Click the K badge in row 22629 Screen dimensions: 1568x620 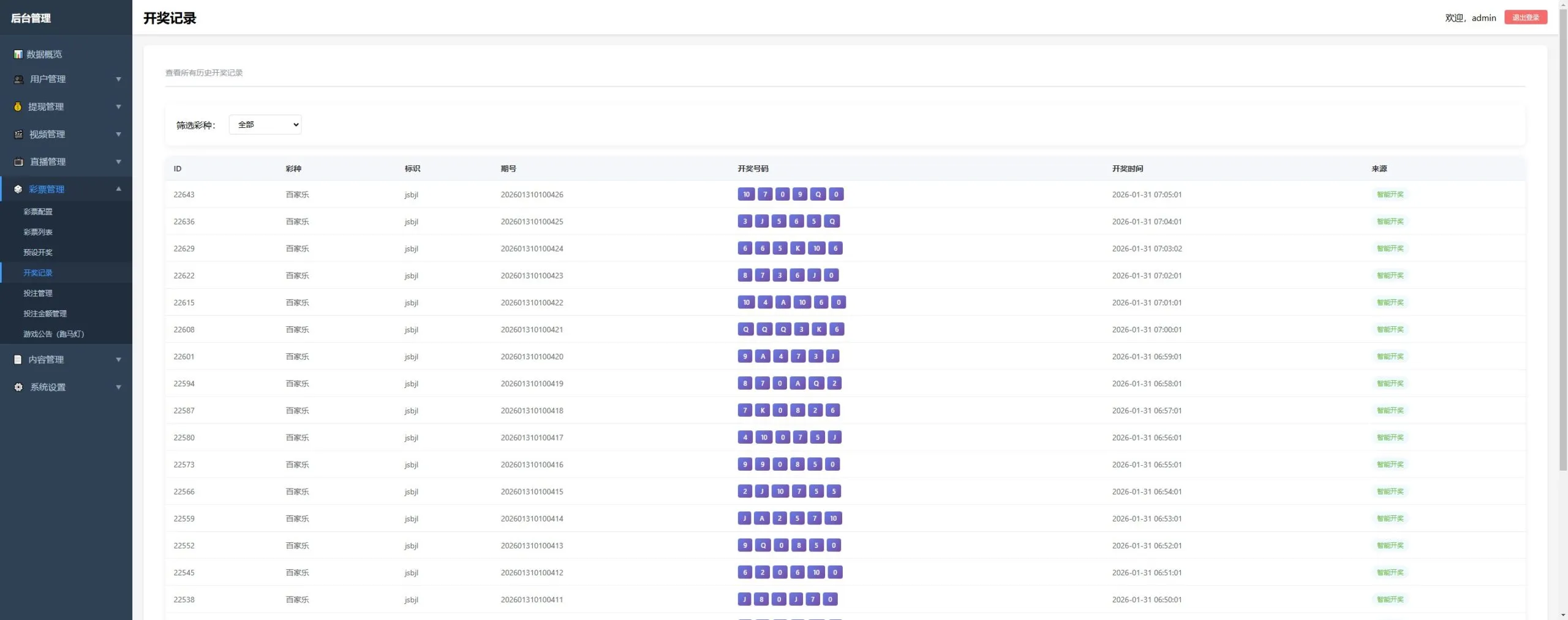[x=797, y=248]
